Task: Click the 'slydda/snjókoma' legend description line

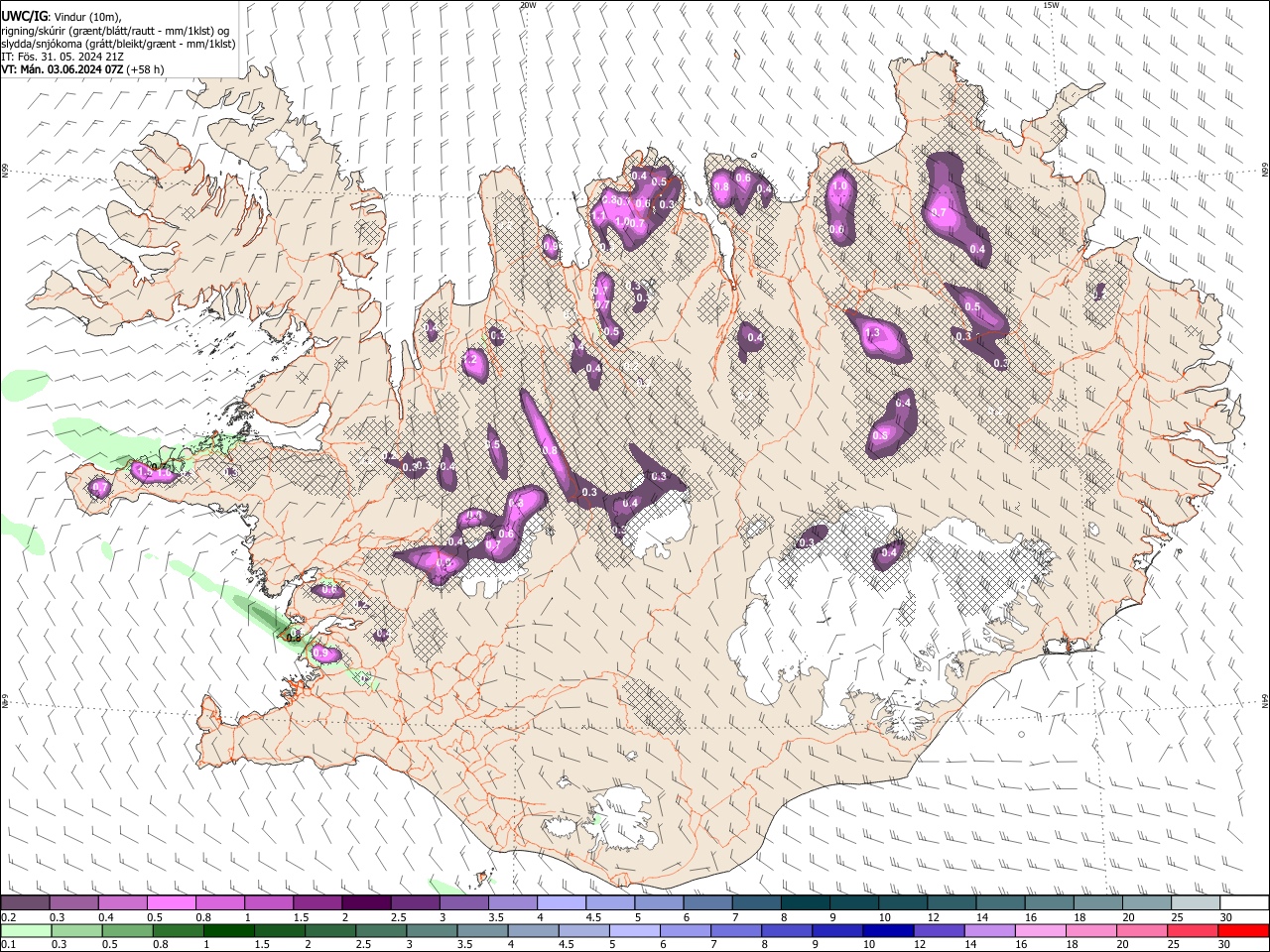Action: coord(118,44)
